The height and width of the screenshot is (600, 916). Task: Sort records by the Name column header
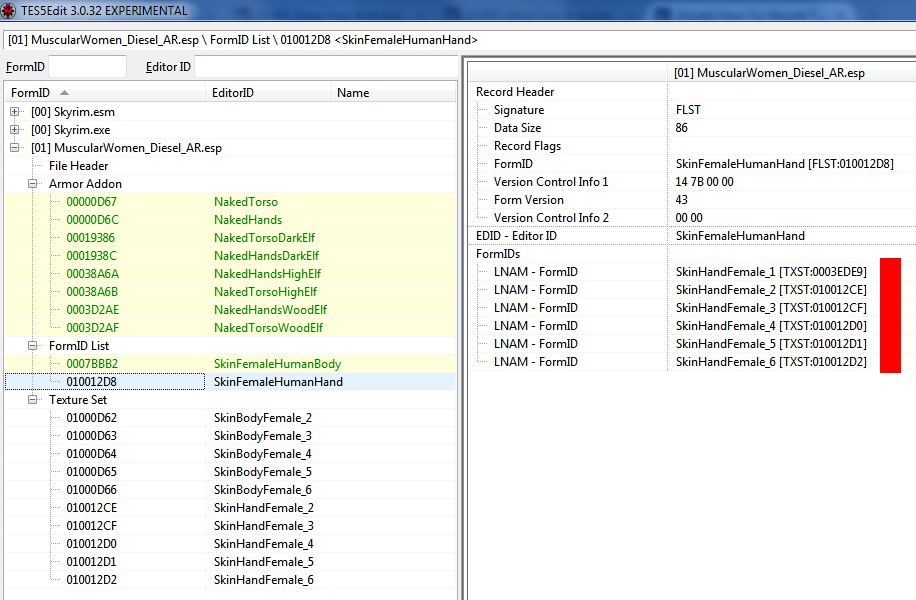tap(390, 93)
